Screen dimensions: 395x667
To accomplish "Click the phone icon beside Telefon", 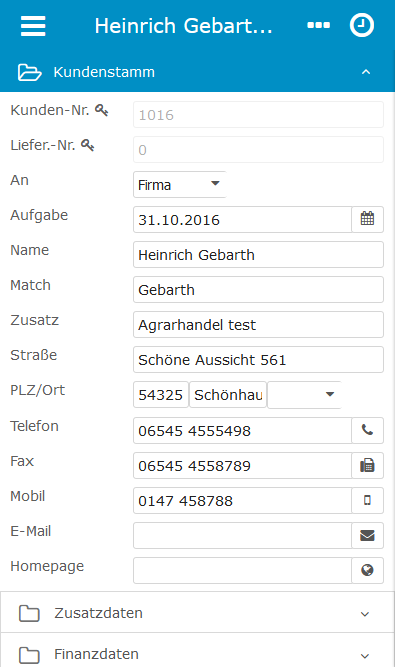I will click(x=367, y=430).
